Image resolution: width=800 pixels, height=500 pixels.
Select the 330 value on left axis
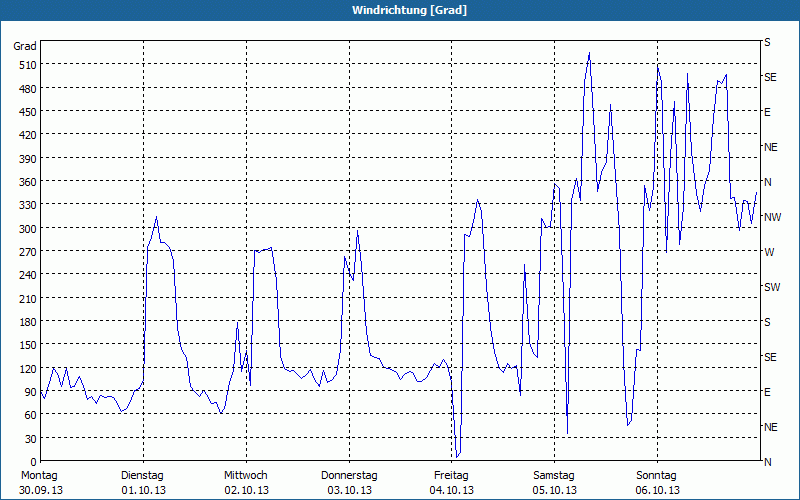point(28,205)
